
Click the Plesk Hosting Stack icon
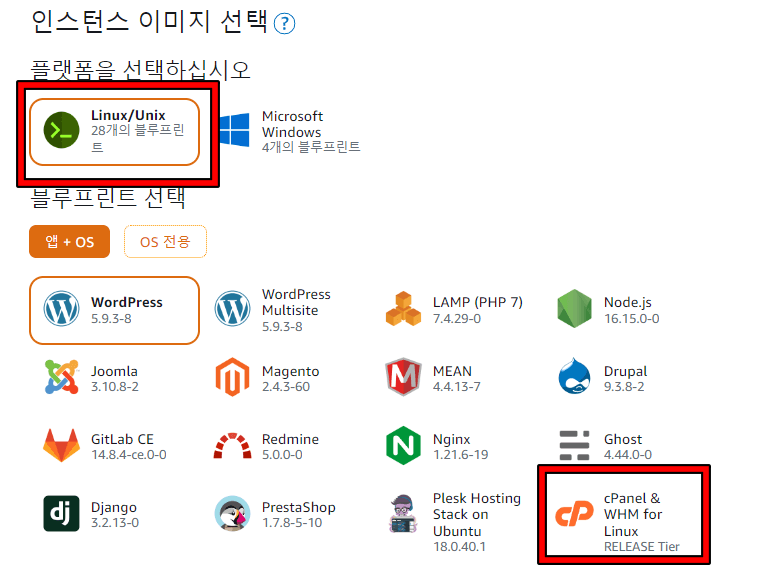[x=403, y=514]
